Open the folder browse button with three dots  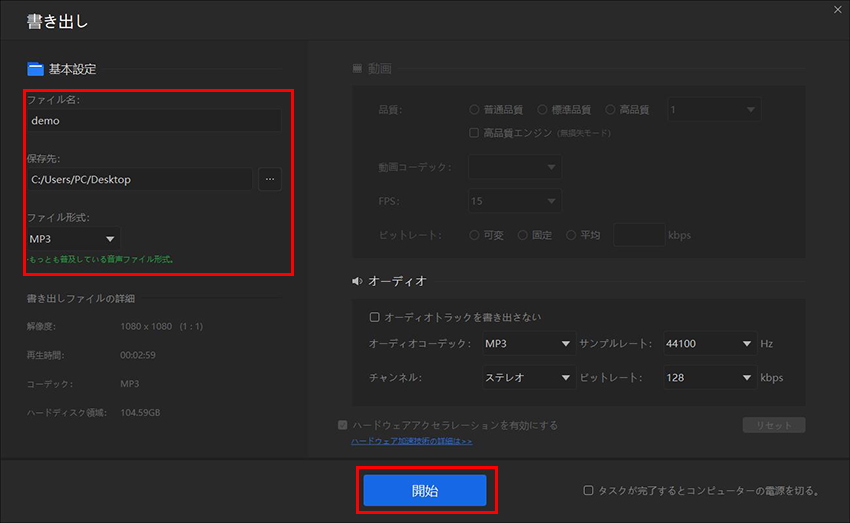pyautogui.click(x=269, y=179)
